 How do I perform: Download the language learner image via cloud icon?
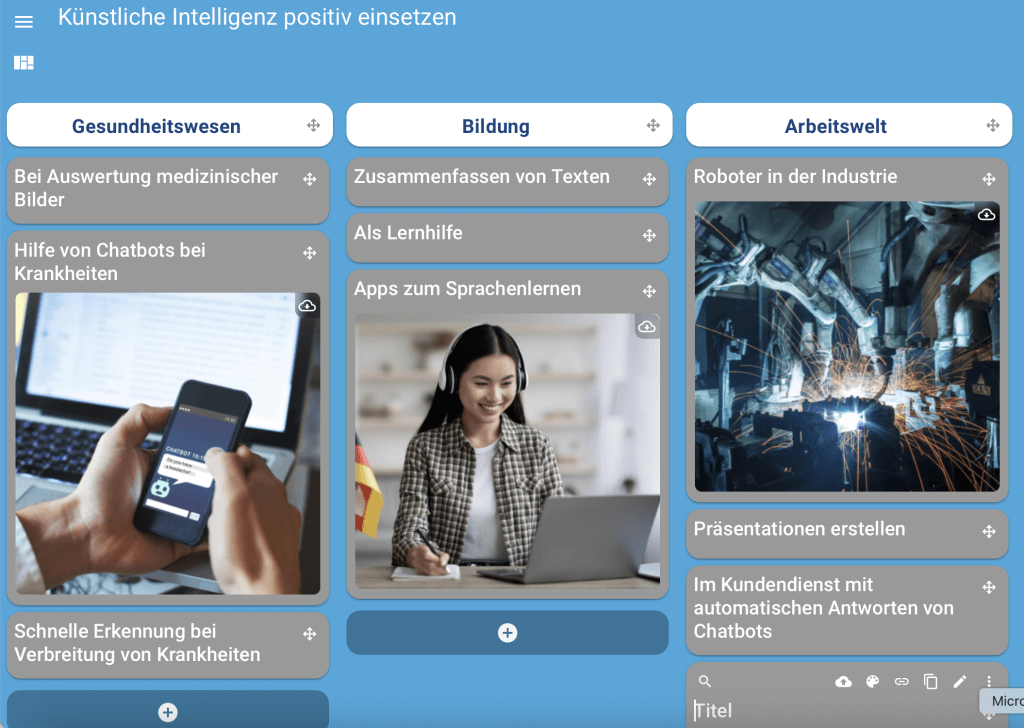[x=647, y=326]
